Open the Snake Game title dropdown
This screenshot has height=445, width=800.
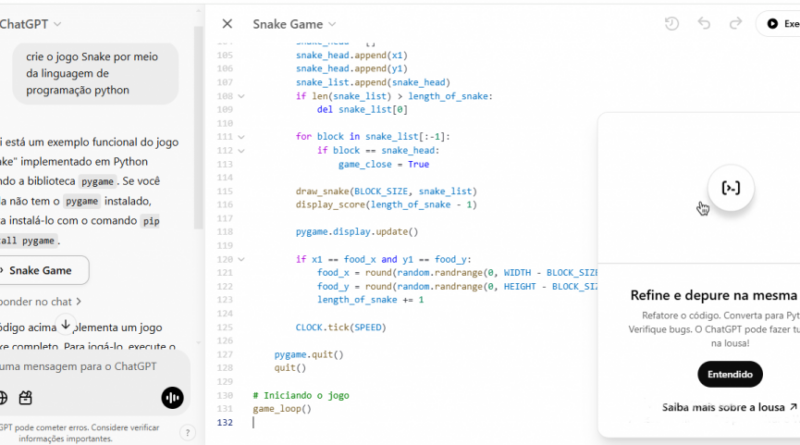click(x=294, y=24)
